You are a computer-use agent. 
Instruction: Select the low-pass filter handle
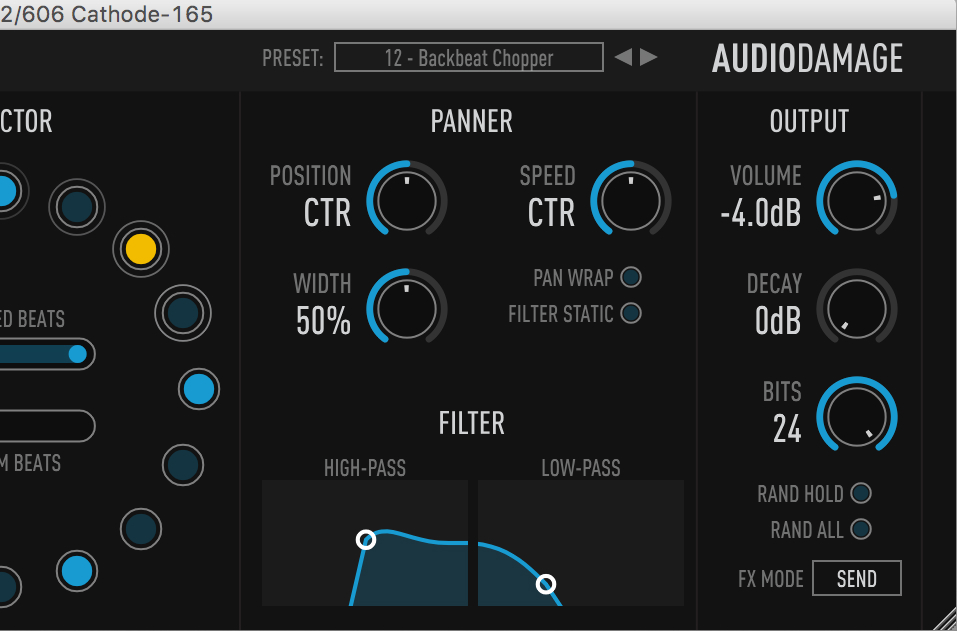click(546, 584)
